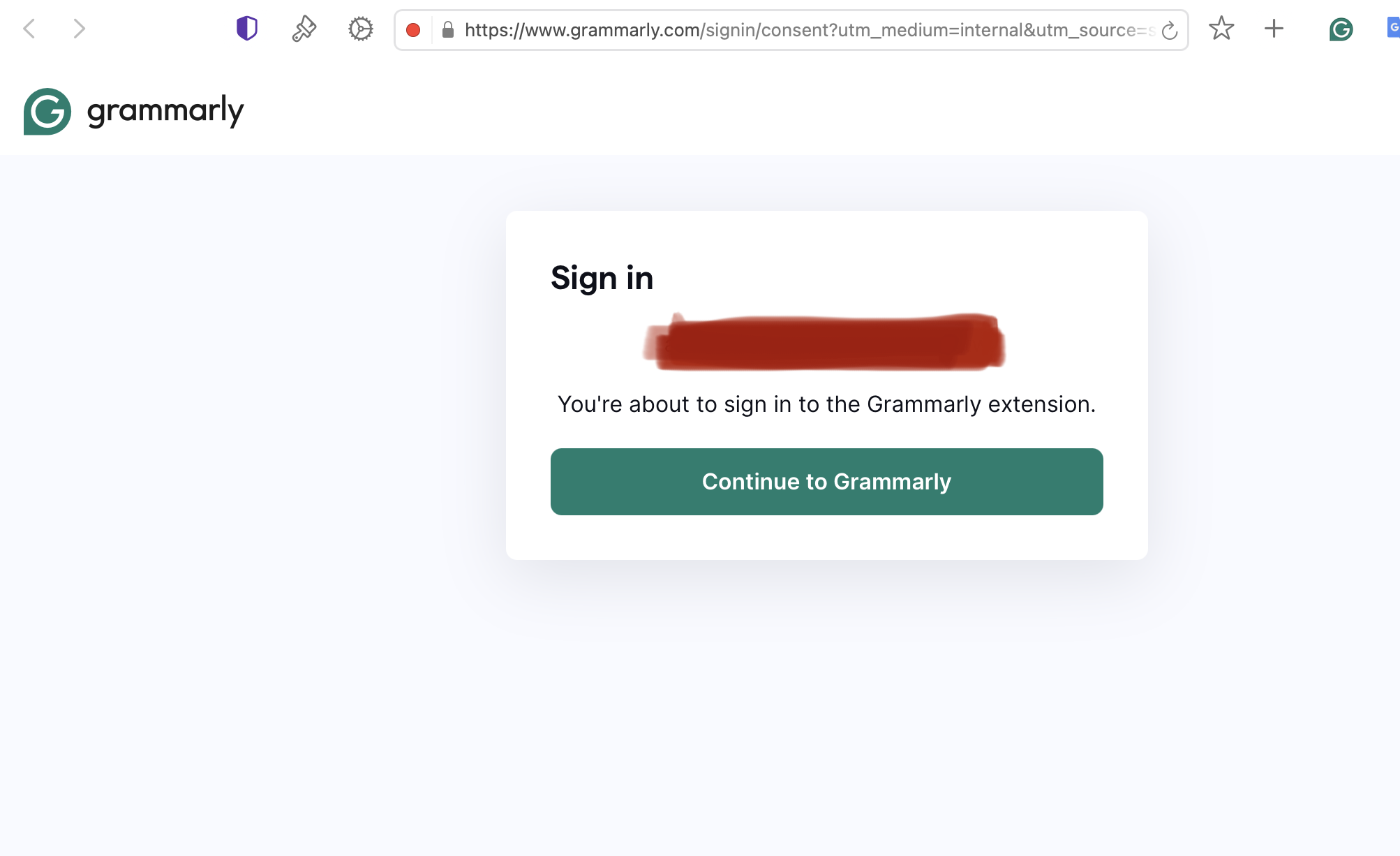Viewport: 1400px width, 856px height.
Task: Go back to the previous page
Action: coord(29,29)
